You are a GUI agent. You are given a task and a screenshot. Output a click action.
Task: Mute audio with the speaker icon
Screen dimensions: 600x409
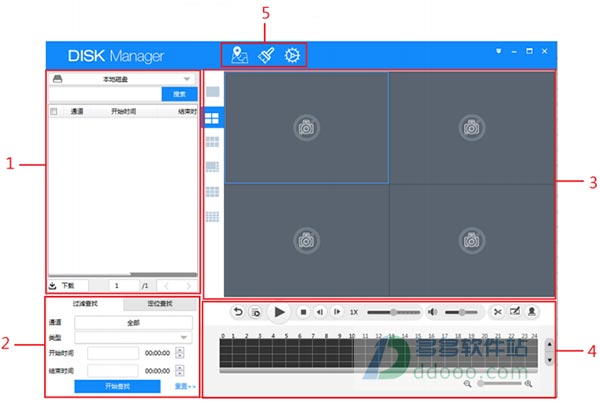pos(432,312)
